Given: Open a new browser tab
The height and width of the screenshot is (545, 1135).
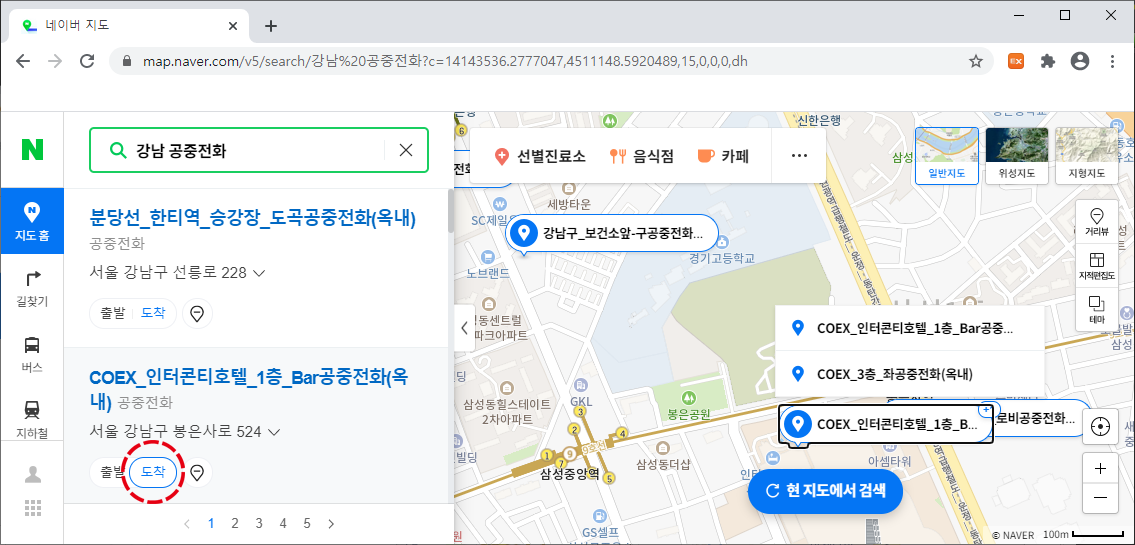Looking at the screenshot, I should 271,26.
